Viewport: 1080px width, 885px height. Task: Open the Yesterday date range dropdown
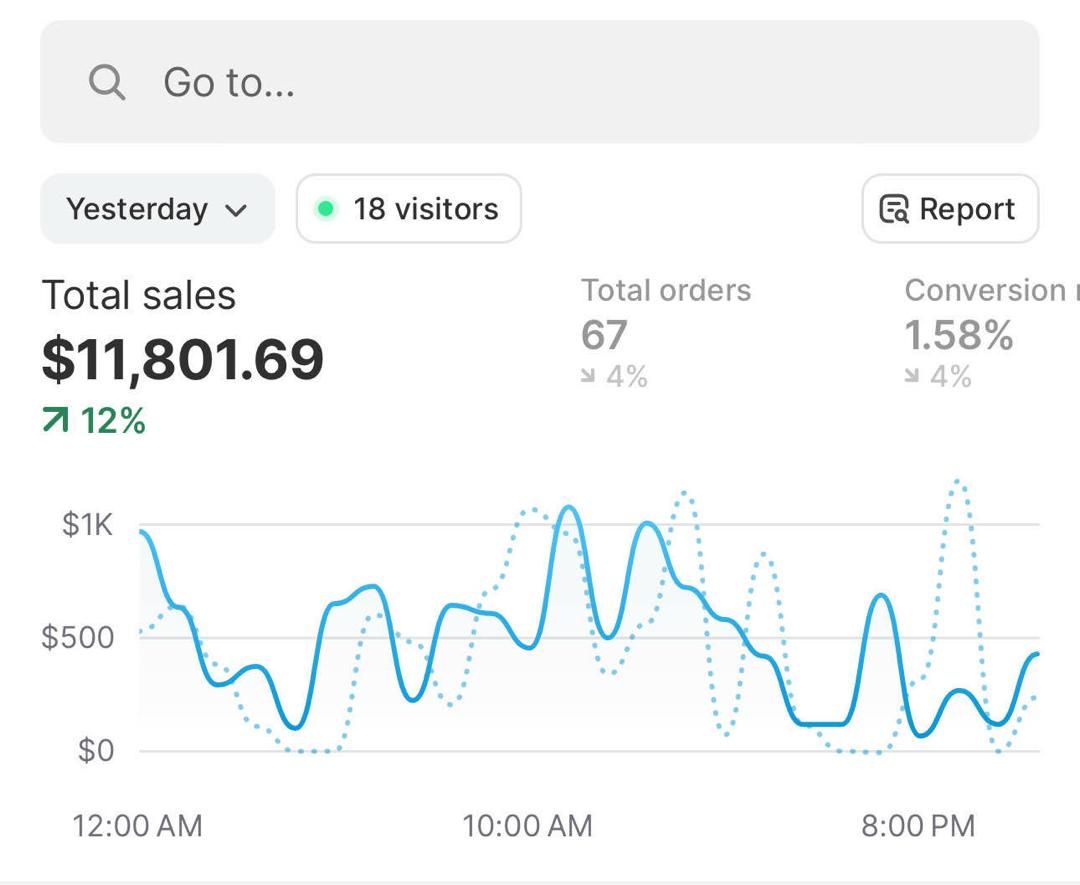click(157, 209)
